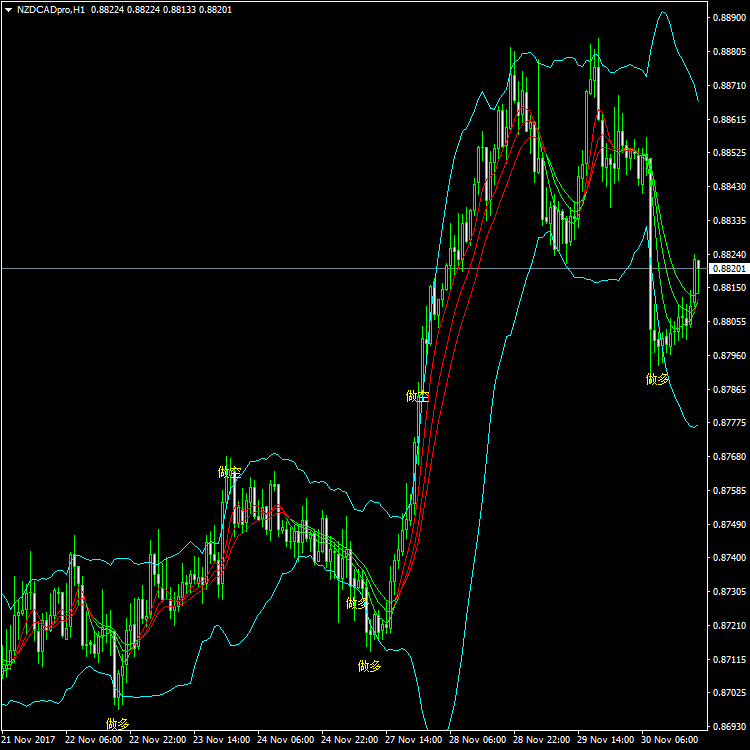Click the NZDCADpro,H1 symbol title
The width and height of the screenshot is (750, 750).
[x=51, y=10]
